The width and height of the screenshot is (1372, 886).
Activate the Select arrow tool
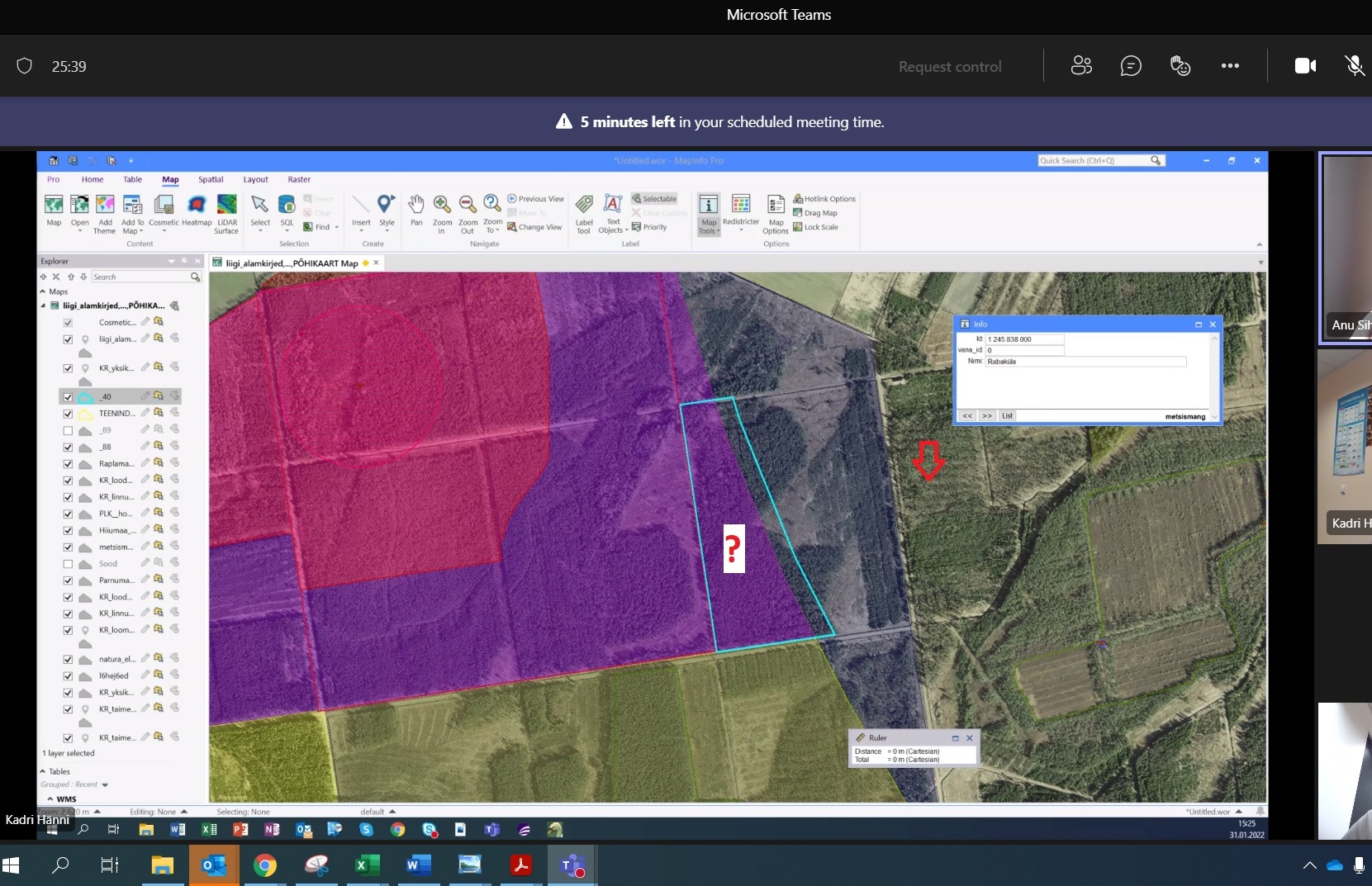pyautogui.click(x=260, y=211)
